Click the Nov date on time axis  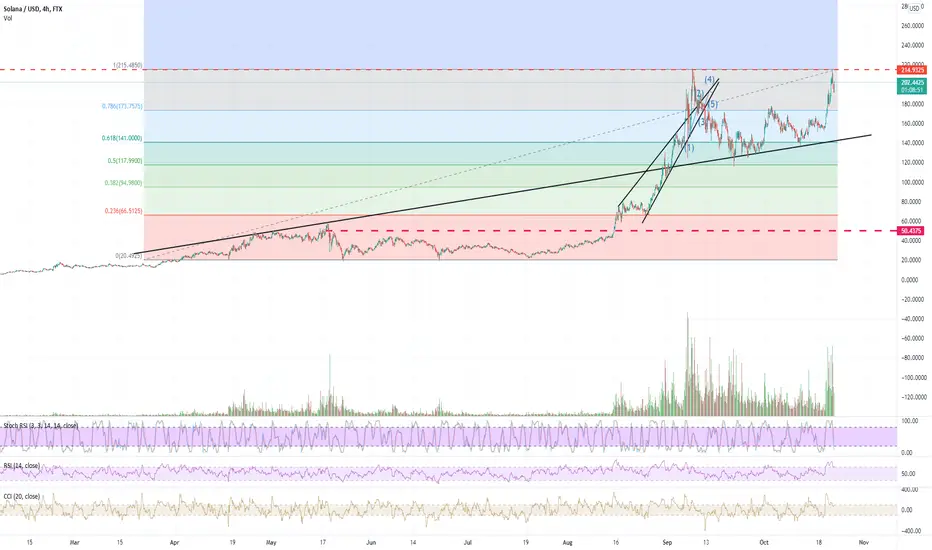tap(864, 542)
